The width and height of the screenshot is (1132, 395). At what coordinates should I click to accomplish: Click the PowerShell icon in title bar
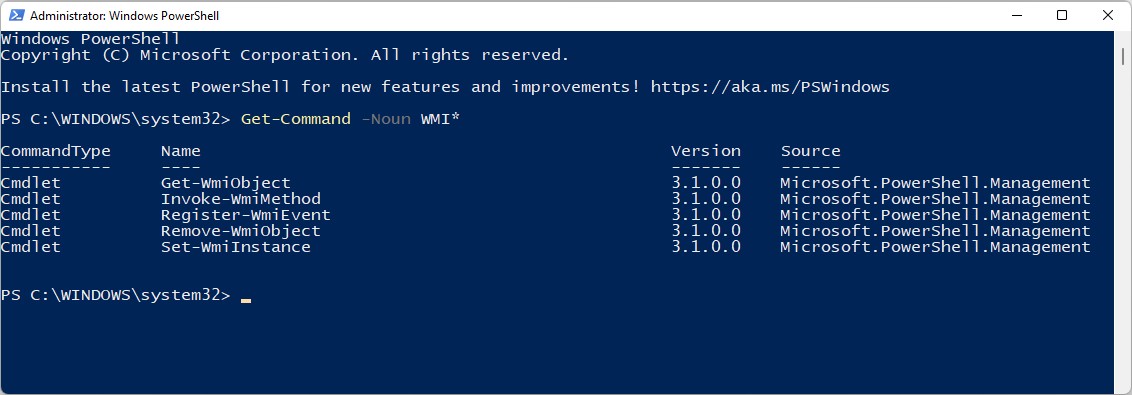pos(15,15)
